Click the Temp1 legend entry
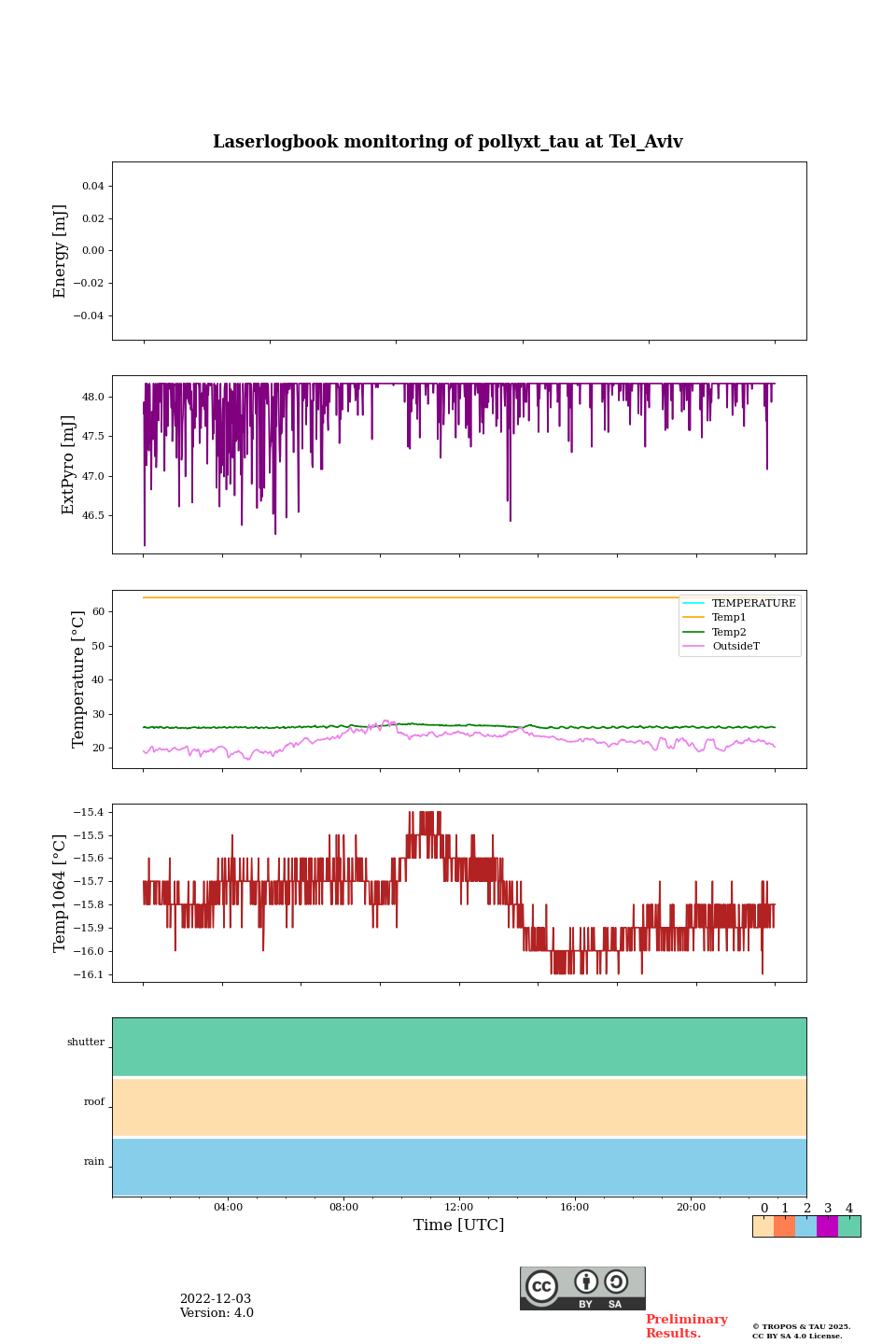Image resolution: width=896 pixels, height=1344 pixels. [x=715, y=618]
